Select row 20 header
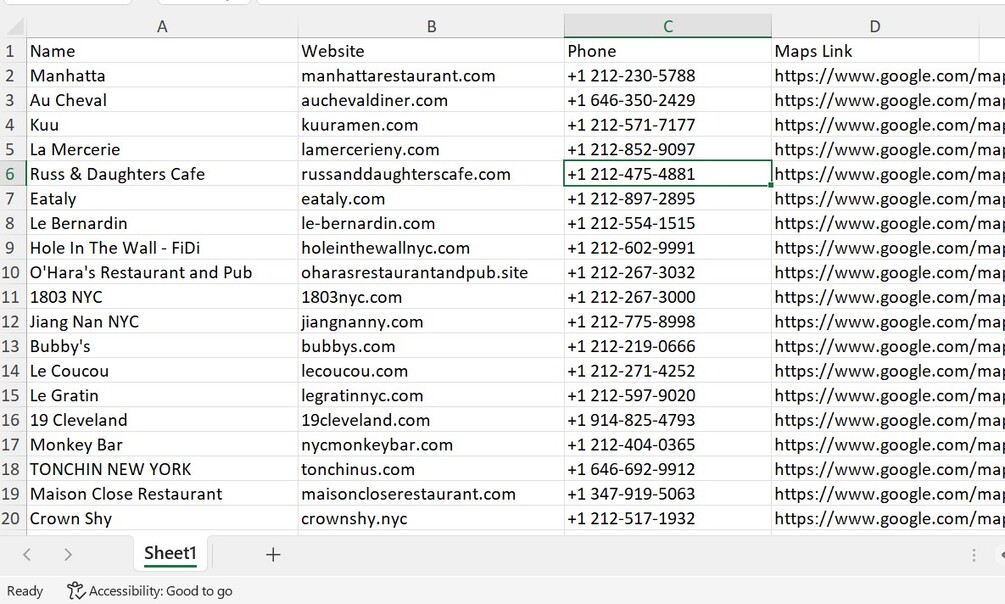This screenshot has height=604, width=1005. click(13, 518)
